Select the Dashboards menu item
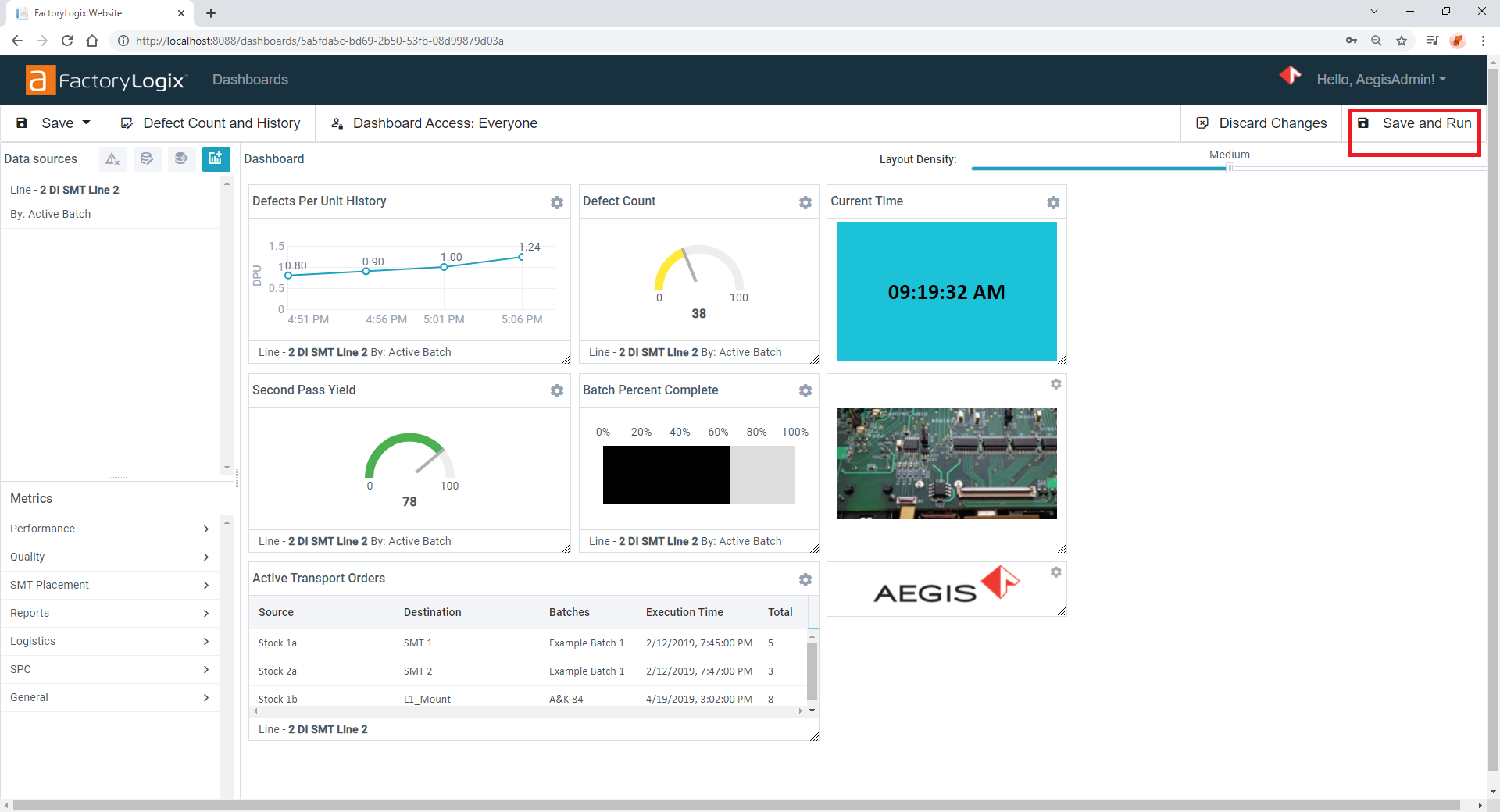The image size is (1500, 812). pos(249,79)
